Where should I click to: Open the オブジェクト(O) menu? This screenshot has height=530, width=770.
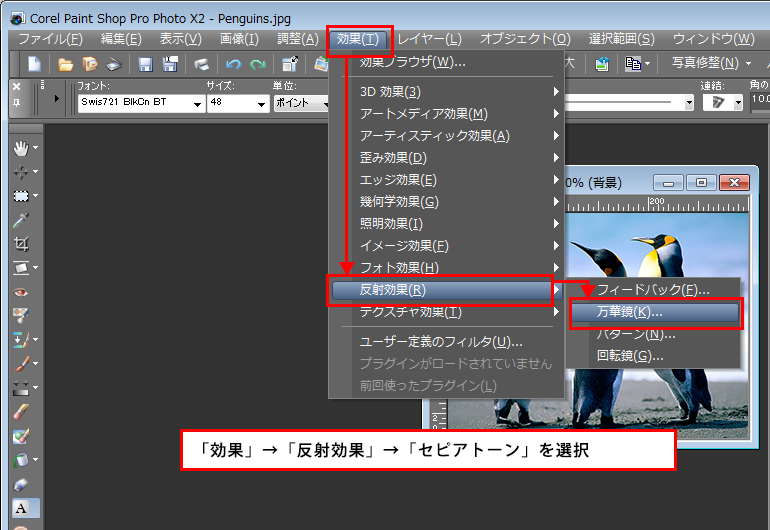click(525, 39)
